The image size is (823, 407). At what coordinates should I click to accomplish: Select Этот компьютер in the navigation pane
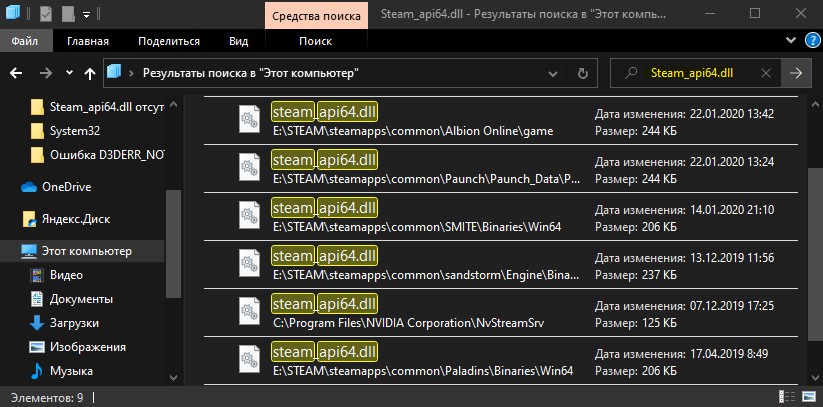click(x=83, y=251)
